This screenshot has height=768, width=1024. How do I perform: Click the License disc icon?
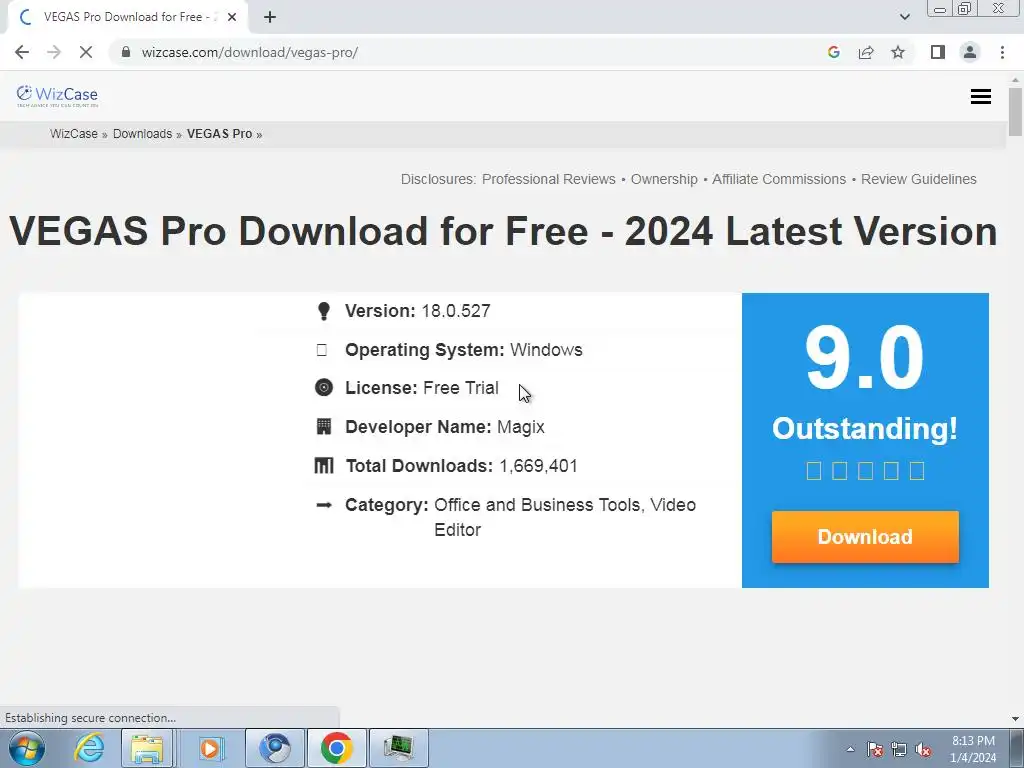(x=324, y=387)
